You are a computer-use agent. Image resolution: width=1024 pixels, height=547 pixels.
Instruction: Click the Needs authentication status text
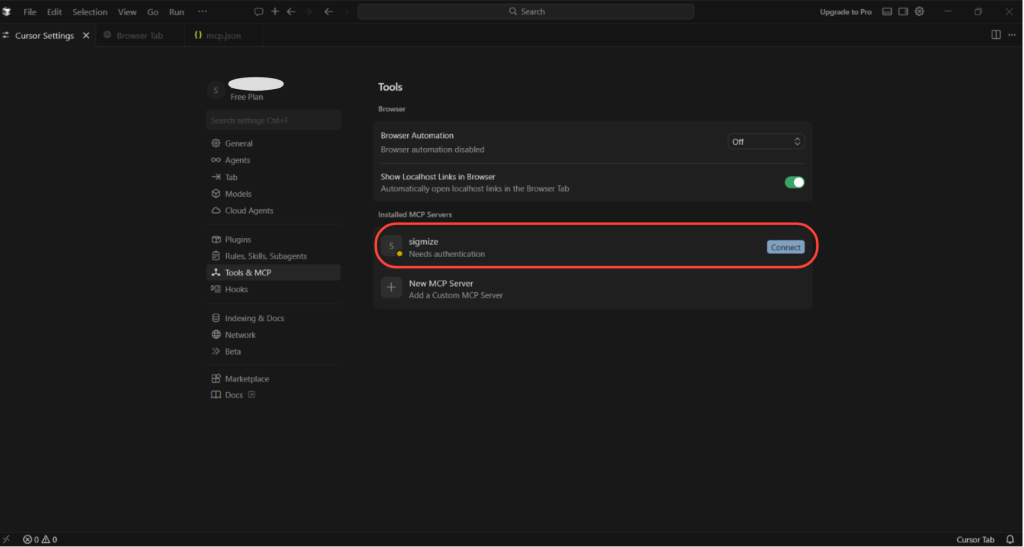447,254
